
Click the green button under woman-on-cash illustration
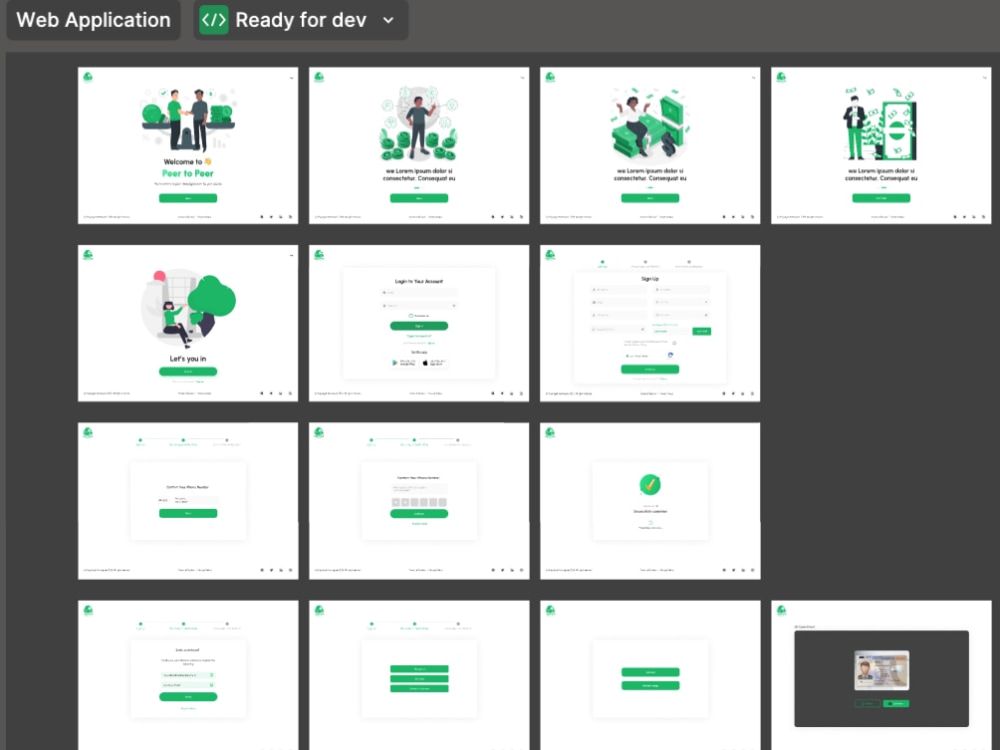[650, 198]
